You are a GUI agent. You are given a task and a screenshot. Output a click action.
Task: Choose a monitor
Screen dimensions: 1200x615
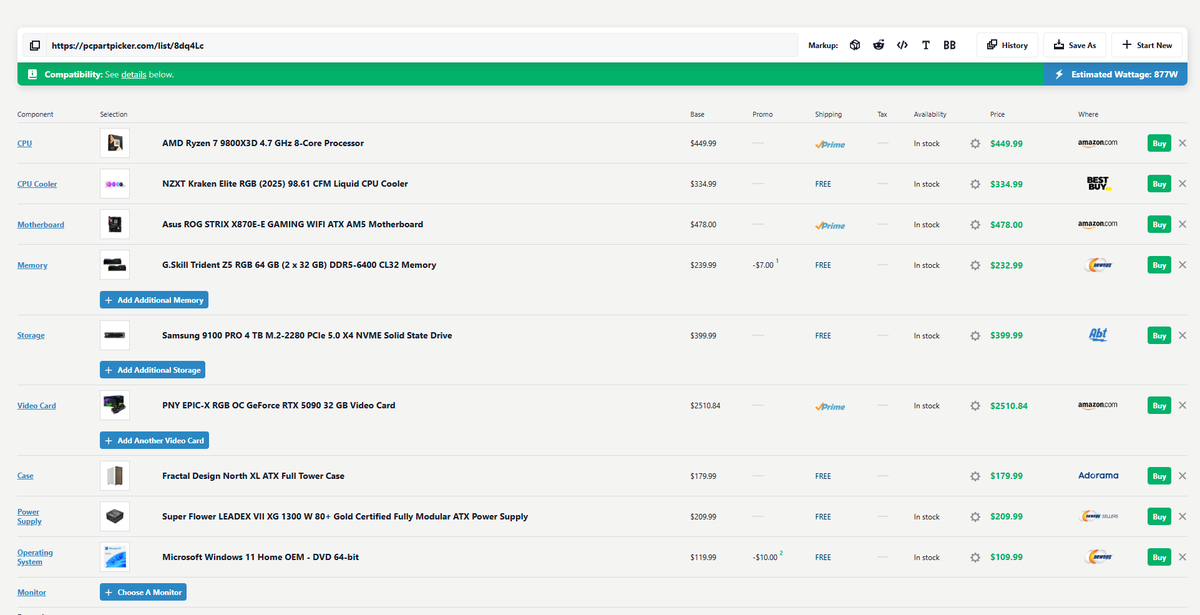[143, 592]
